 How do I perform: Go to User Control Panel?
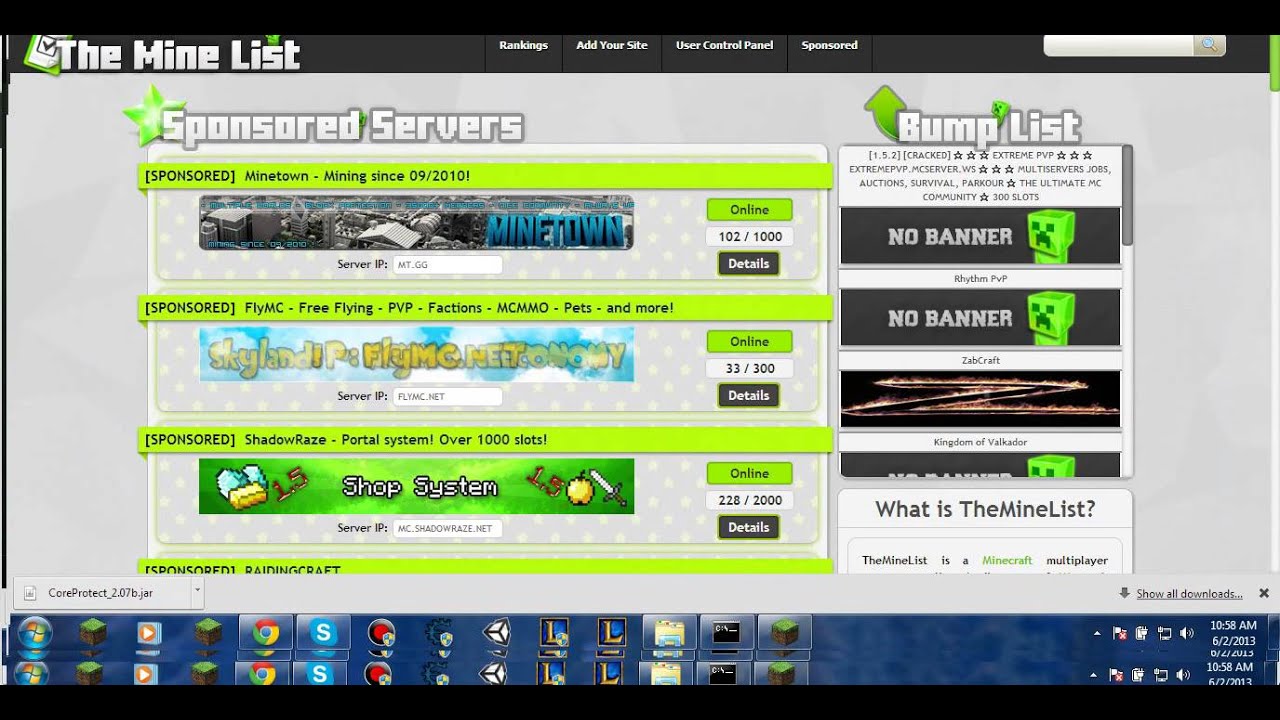click(x=724, y=45)
